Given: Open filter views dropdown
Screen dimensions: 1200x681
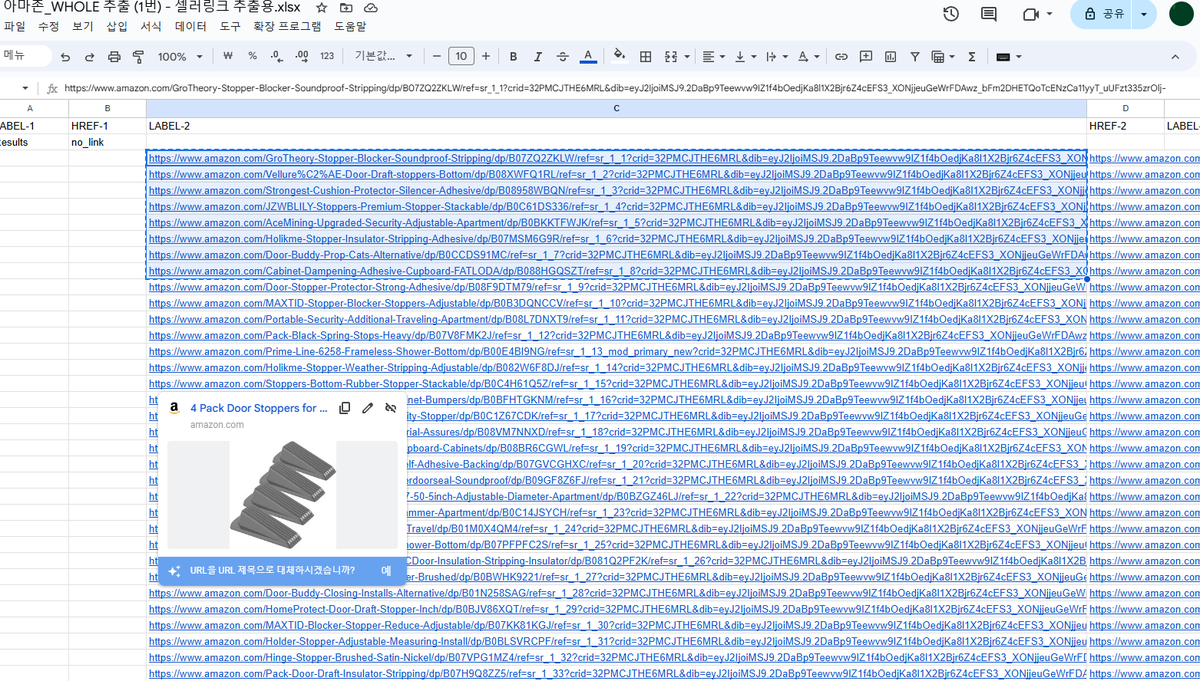Looking at the screenshot, I should click(943, 57).
